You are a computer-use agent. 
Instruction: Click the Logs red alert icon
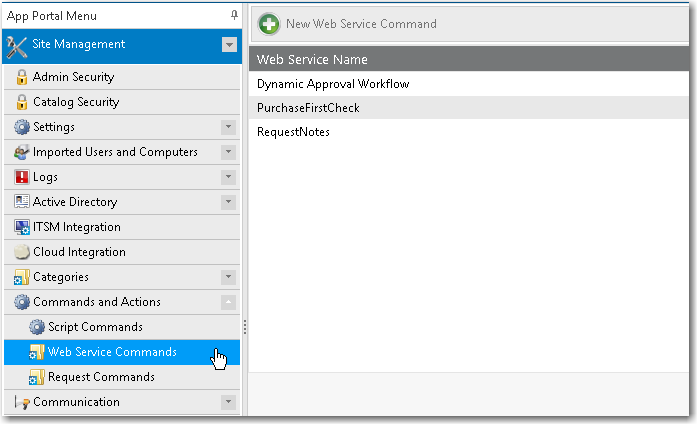22,177
